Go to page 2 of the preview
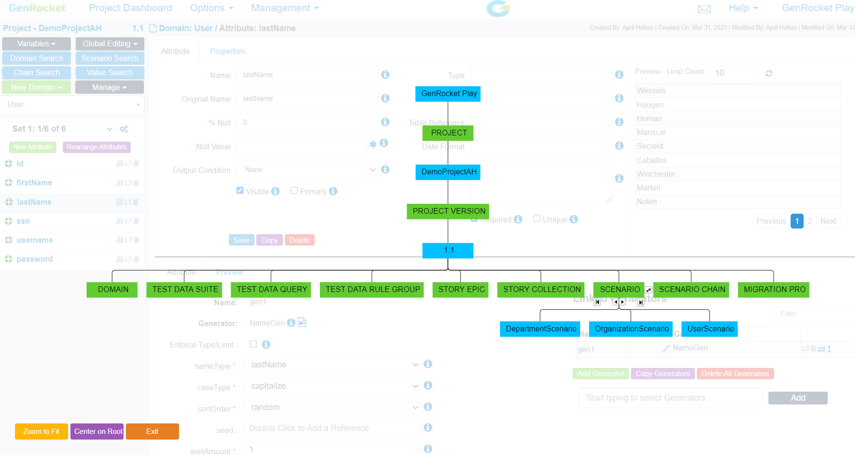The width and height of the screenshot is (855, 455). [810, 221]
